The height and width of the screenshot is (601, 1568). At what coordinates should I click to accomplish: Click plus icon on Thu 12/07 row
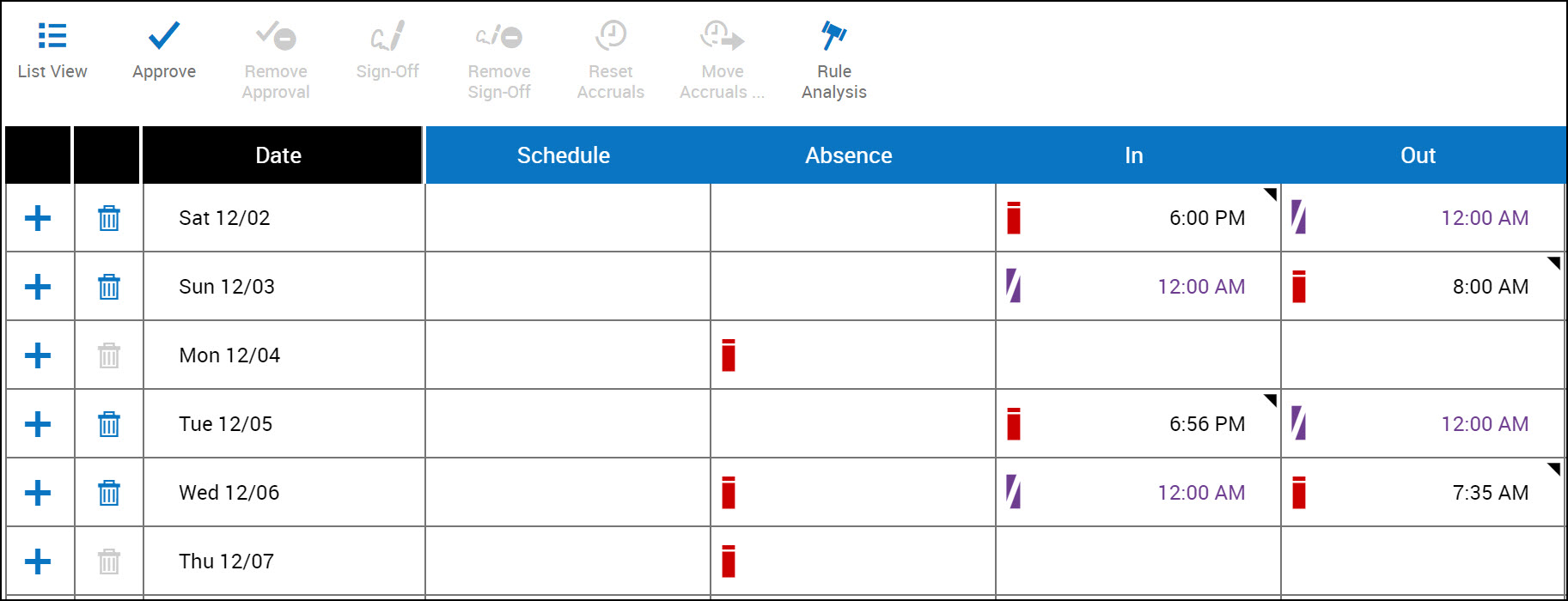point(38,562)
